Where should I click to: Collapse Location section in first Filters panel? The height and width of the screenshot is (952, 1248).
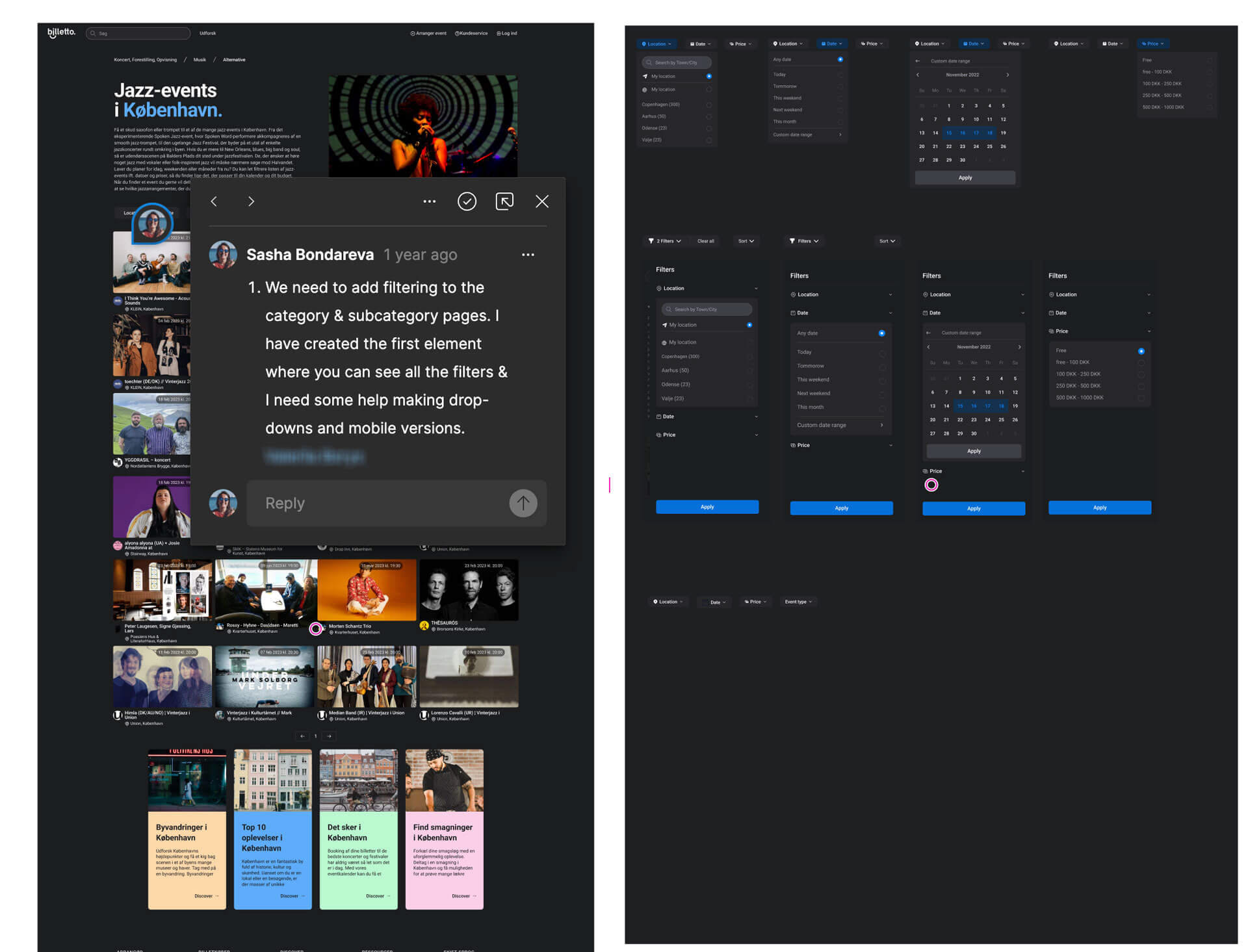pos(707,289)
